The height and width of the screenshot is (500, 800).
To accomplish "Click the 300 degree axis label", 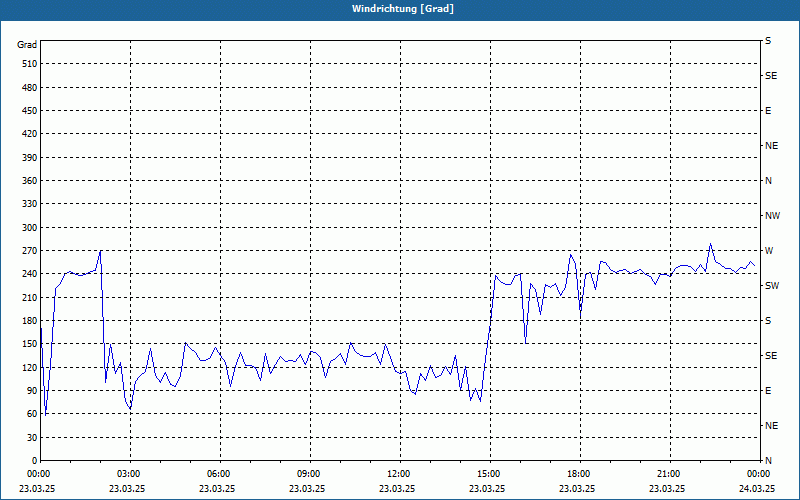I will coord(30,228).
